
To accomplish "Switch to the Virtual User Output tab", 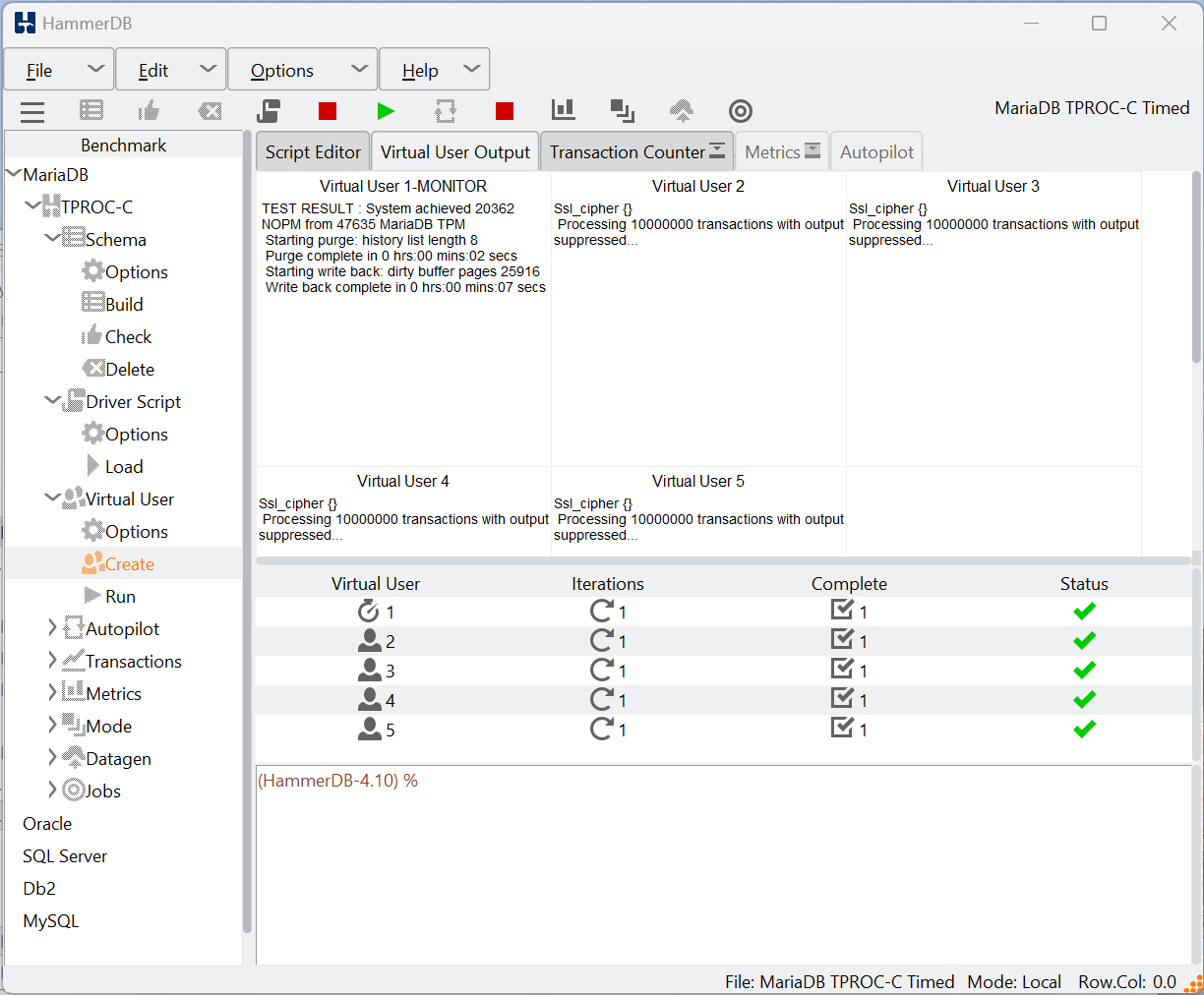I will pos(455,152).
